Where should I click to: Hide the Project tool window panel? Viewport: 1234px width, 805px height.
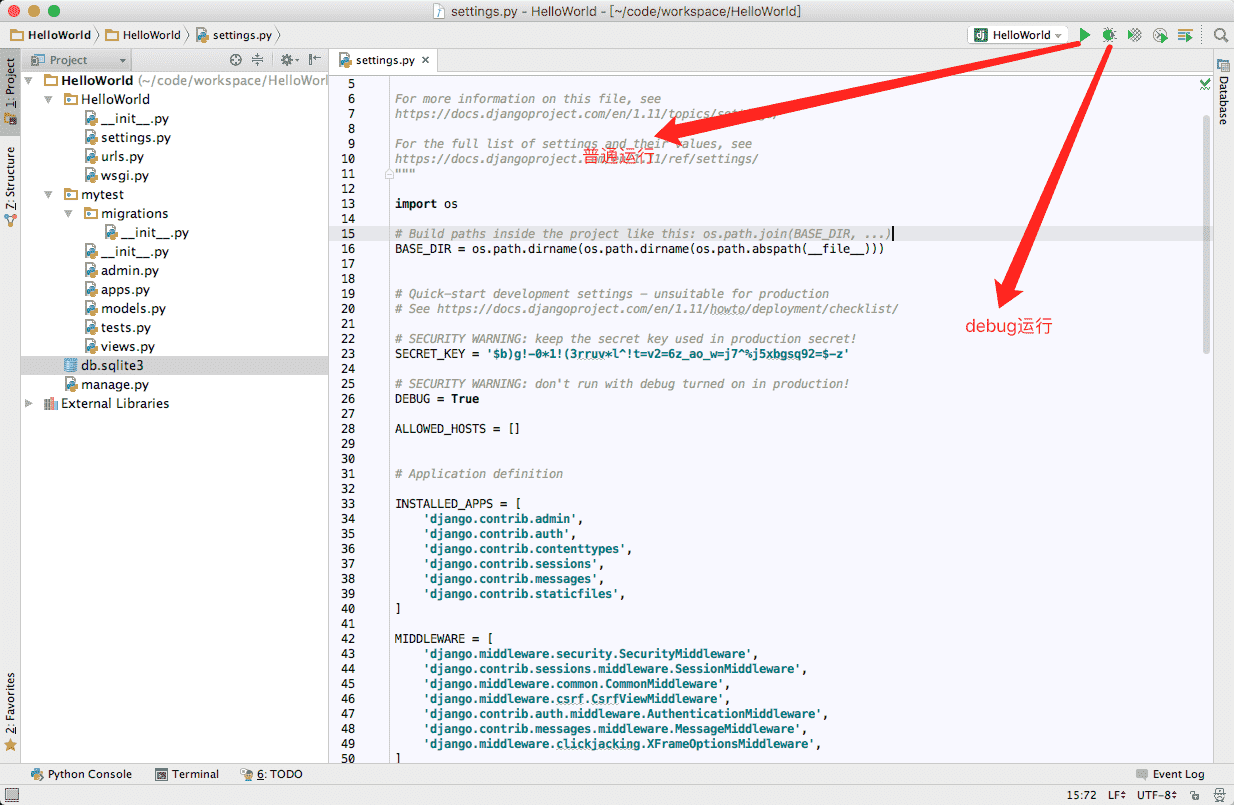[315, 60]
